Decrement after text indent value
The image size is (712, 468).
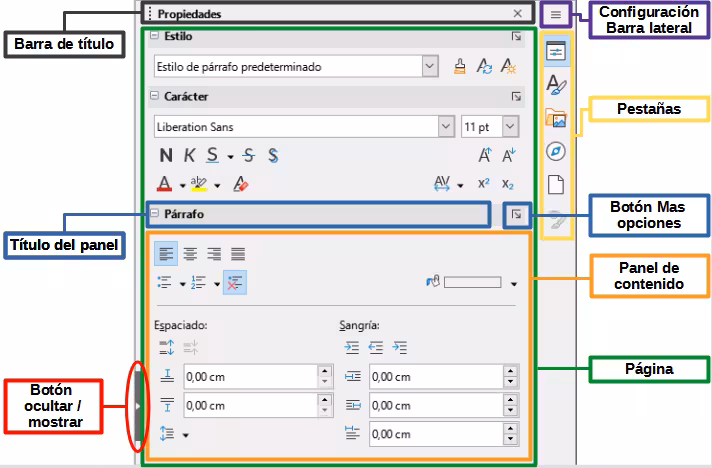pos(510,410)
